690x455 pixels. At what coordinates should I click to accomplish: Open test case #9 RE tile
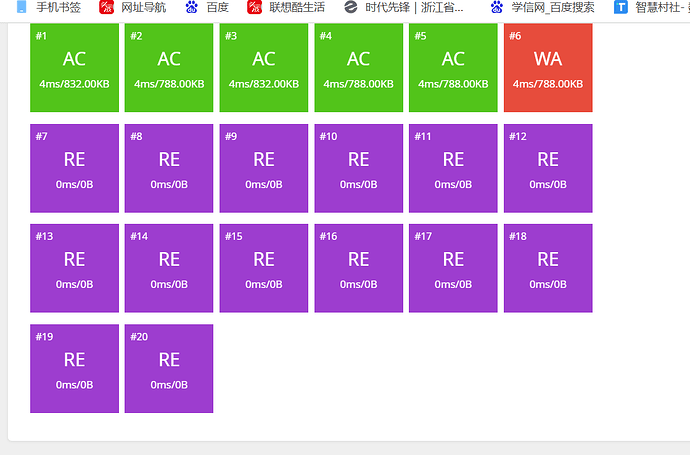click(264, 168)
